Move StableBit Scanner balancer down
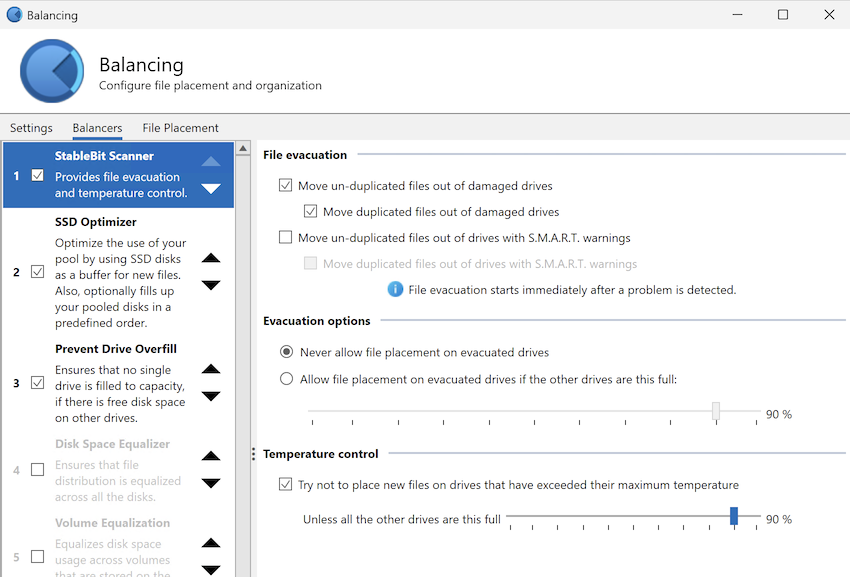The image size is (850, 577). (211, 189)
